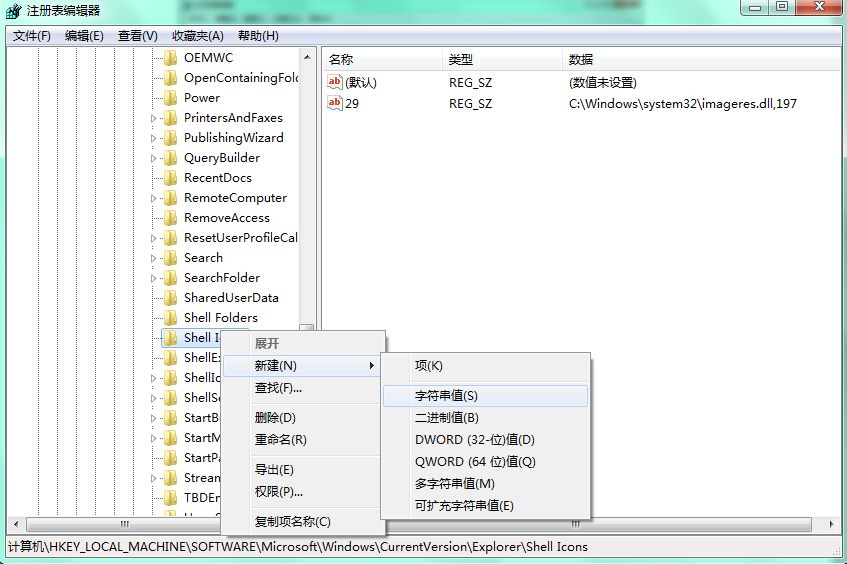Click 权限(P)... in context menu
This screenshot has height=564, width=847.
point(303,492)
